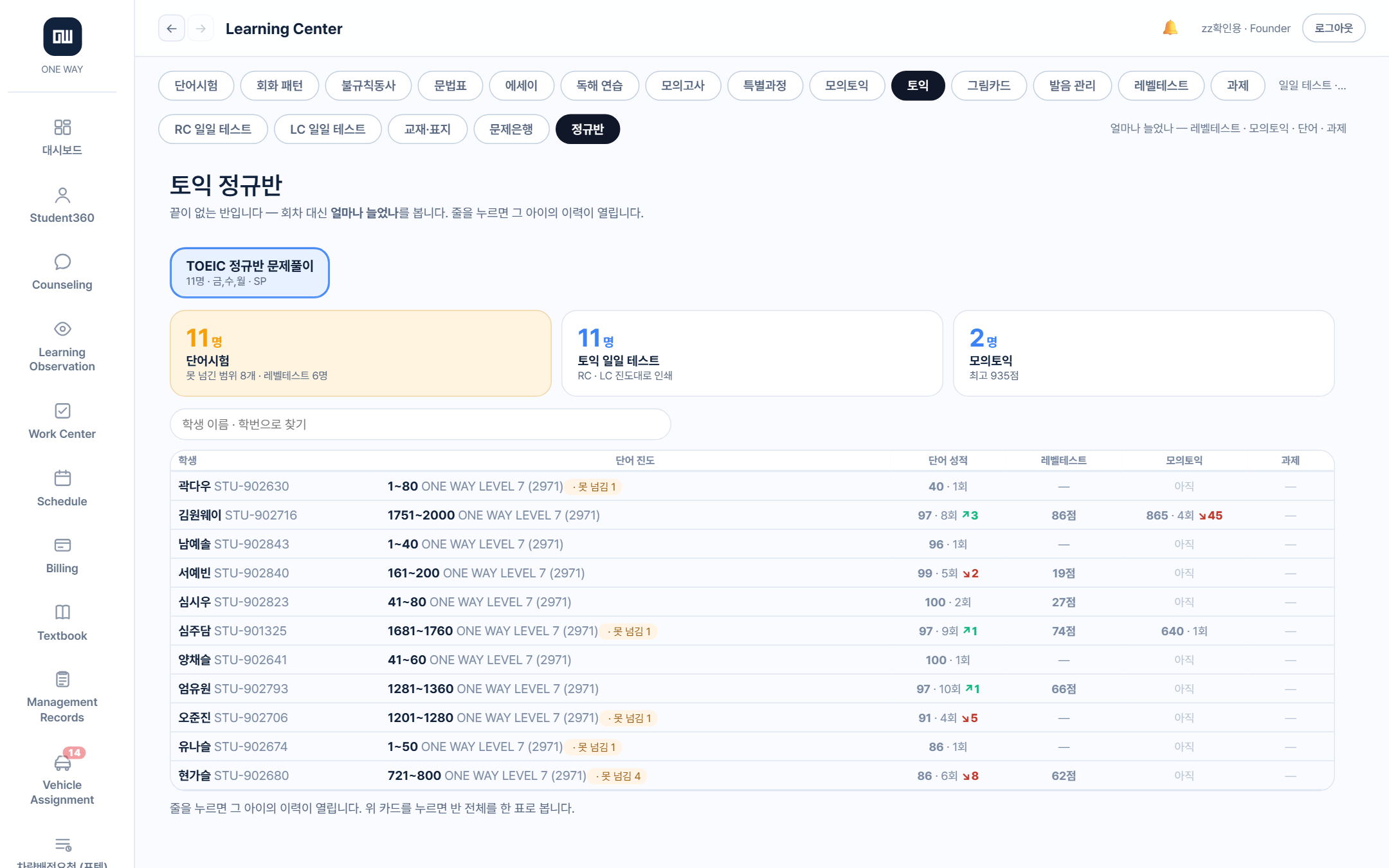Click the forward arrow button
This screenshot has height=868, width=1389.
[201, 28]
